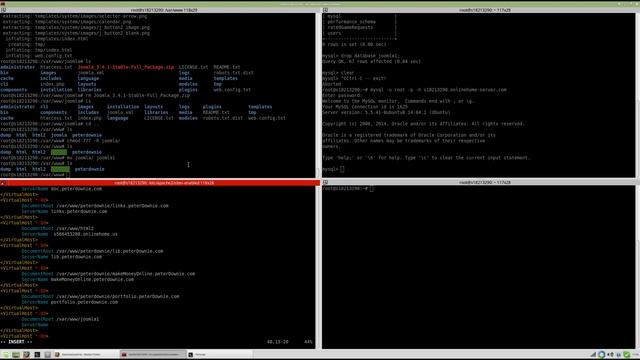Launch the browser icon in taskbar
Image resolution: width=640 pixels, height=360 pixels.
coord(27,355)
